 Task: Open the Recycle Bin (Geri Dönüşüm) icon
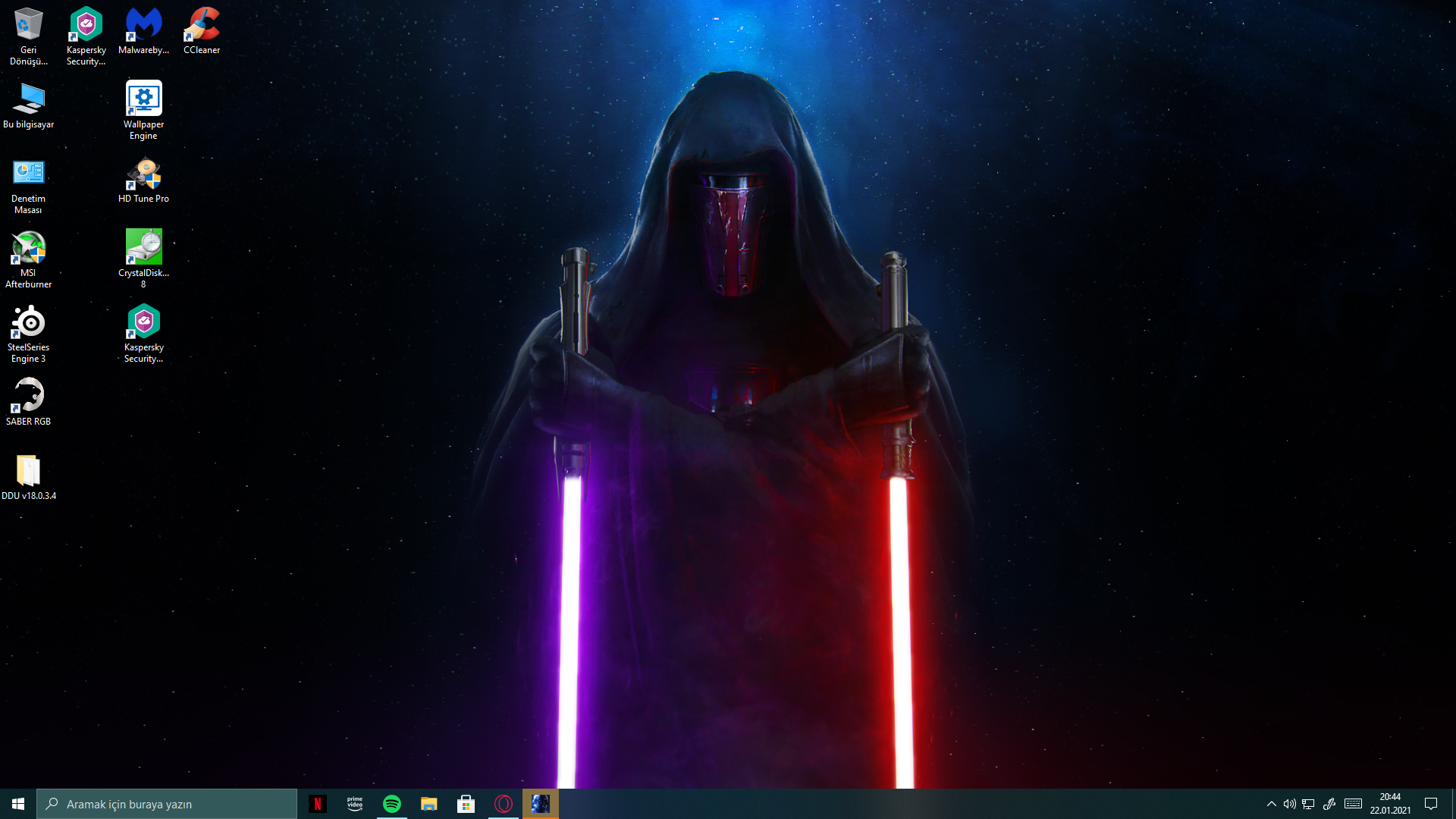point(28,25)
